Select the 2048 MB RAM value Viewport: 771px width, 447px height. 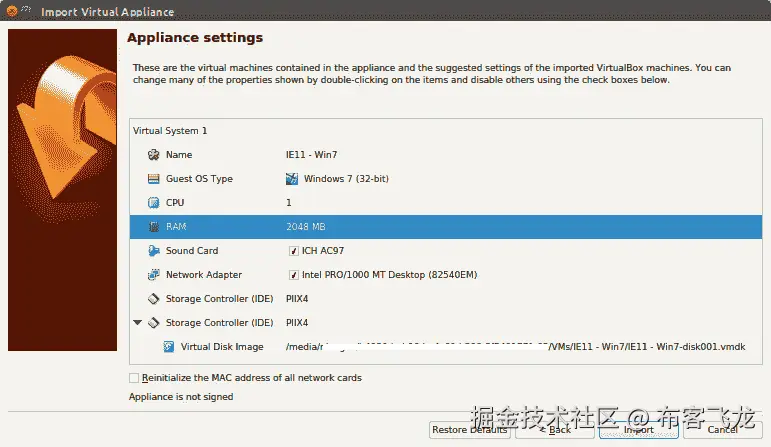point(307,227)
